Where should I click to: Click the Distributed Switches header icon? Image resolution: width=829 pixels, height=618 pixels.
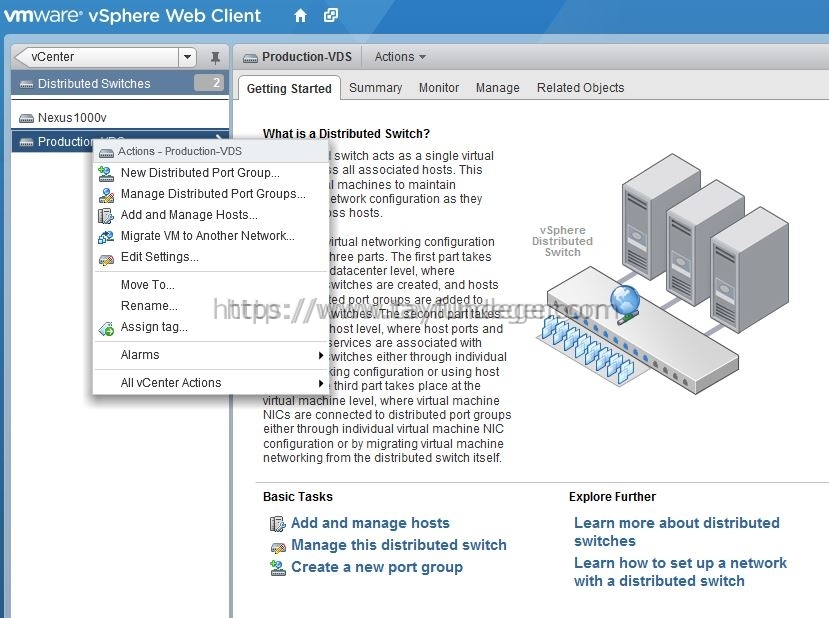26,84
